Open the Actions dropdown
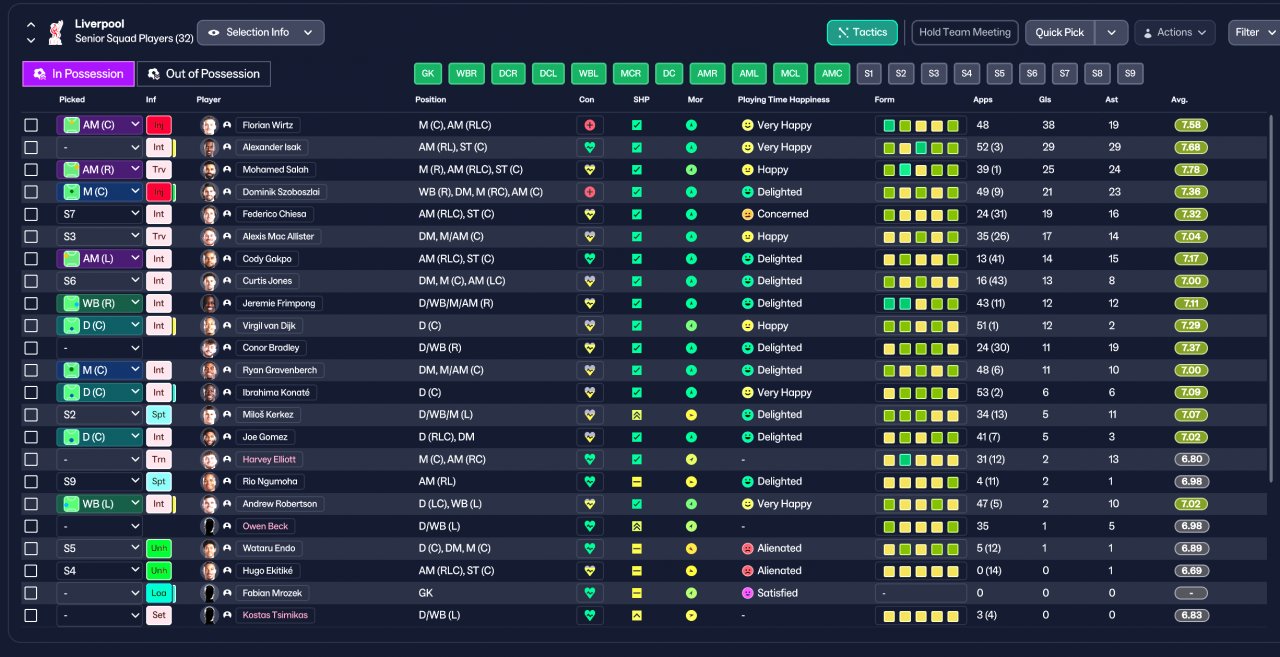Screen dimensions: 1280x657 tap(1175, 32)
